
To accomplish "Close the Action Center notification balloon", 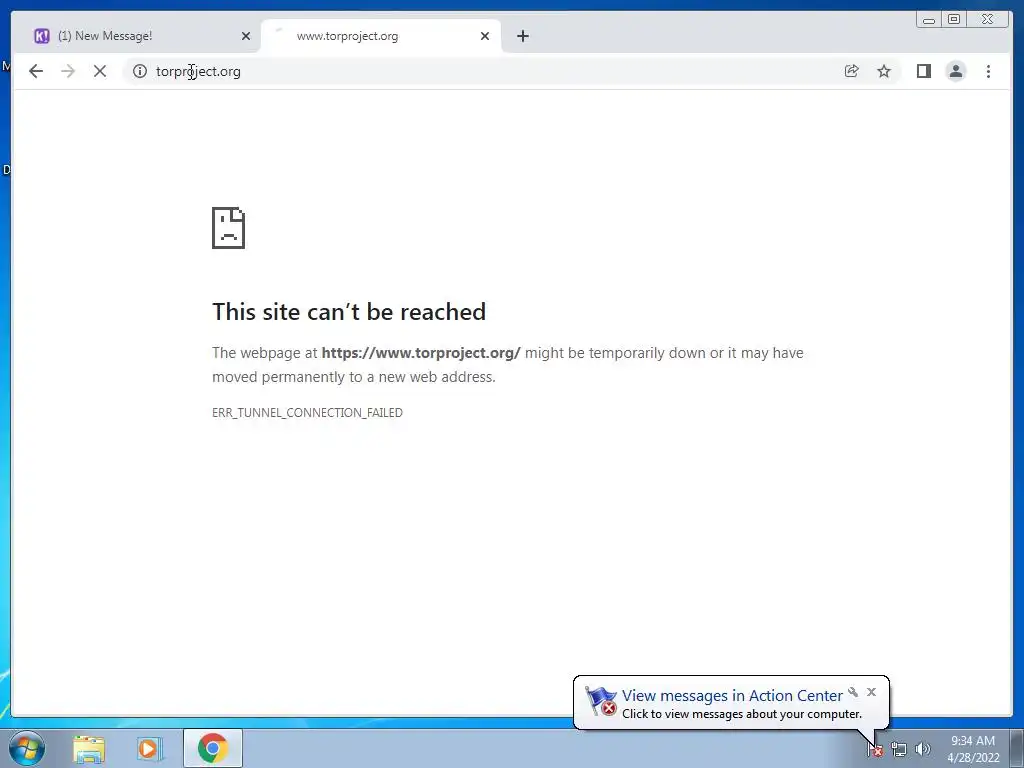I will [x=871, y=692].
